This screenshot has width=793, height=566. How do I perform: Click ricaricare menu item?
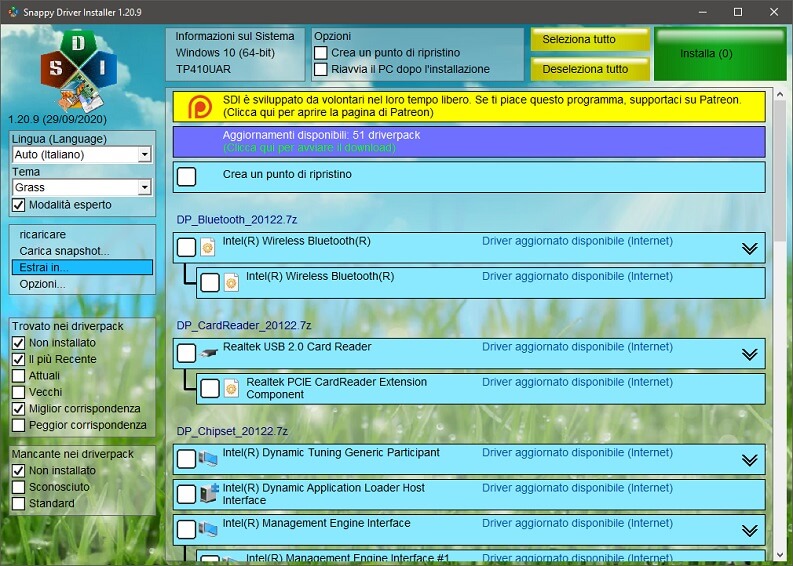[x=82, y=235]
